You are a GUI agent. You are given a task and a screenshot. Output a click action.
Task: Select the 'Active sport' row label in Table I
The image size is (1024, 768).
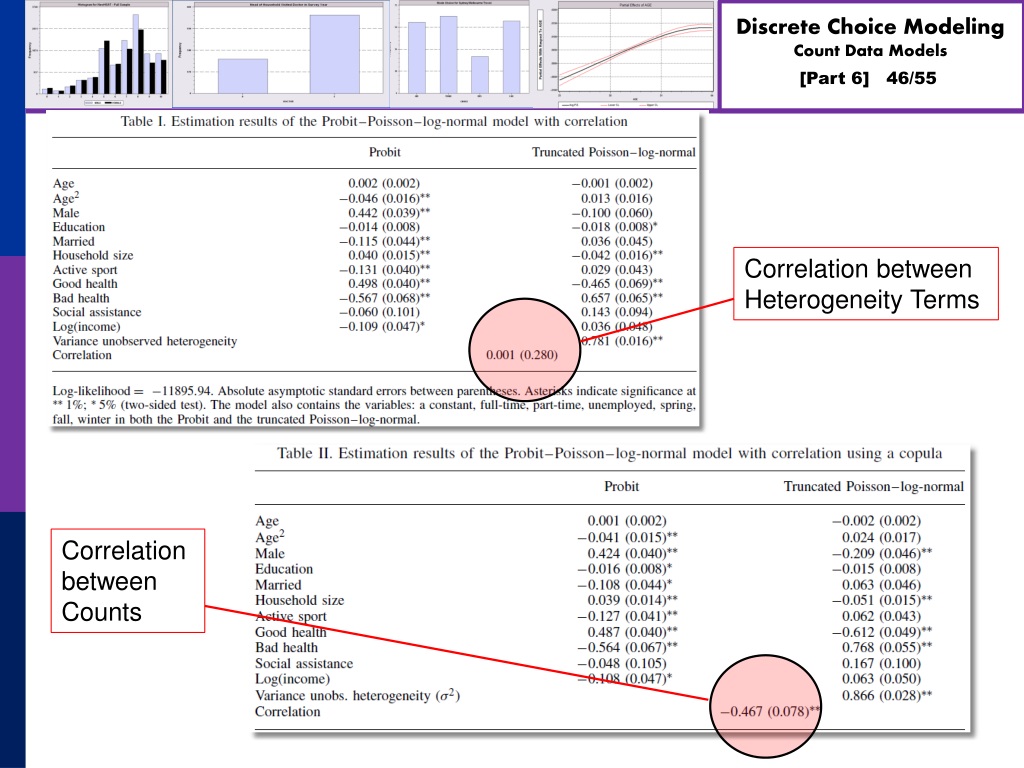click(85, 270)
